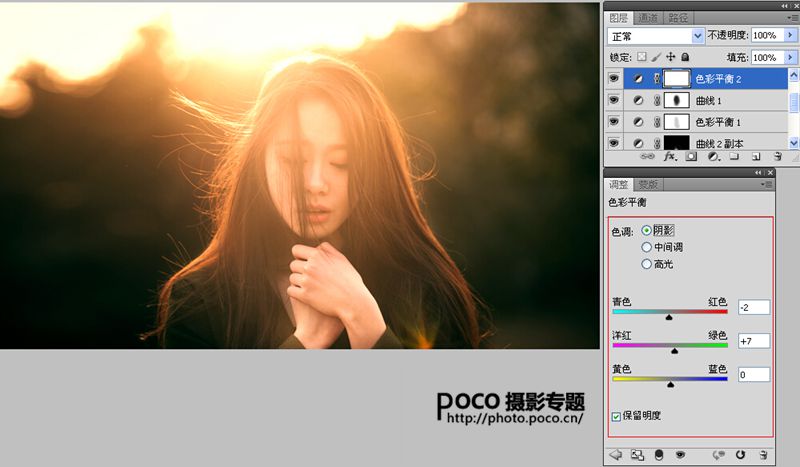800x467 pixels.
Task: Open the Layers panel options menu
Action: [794, 18]
